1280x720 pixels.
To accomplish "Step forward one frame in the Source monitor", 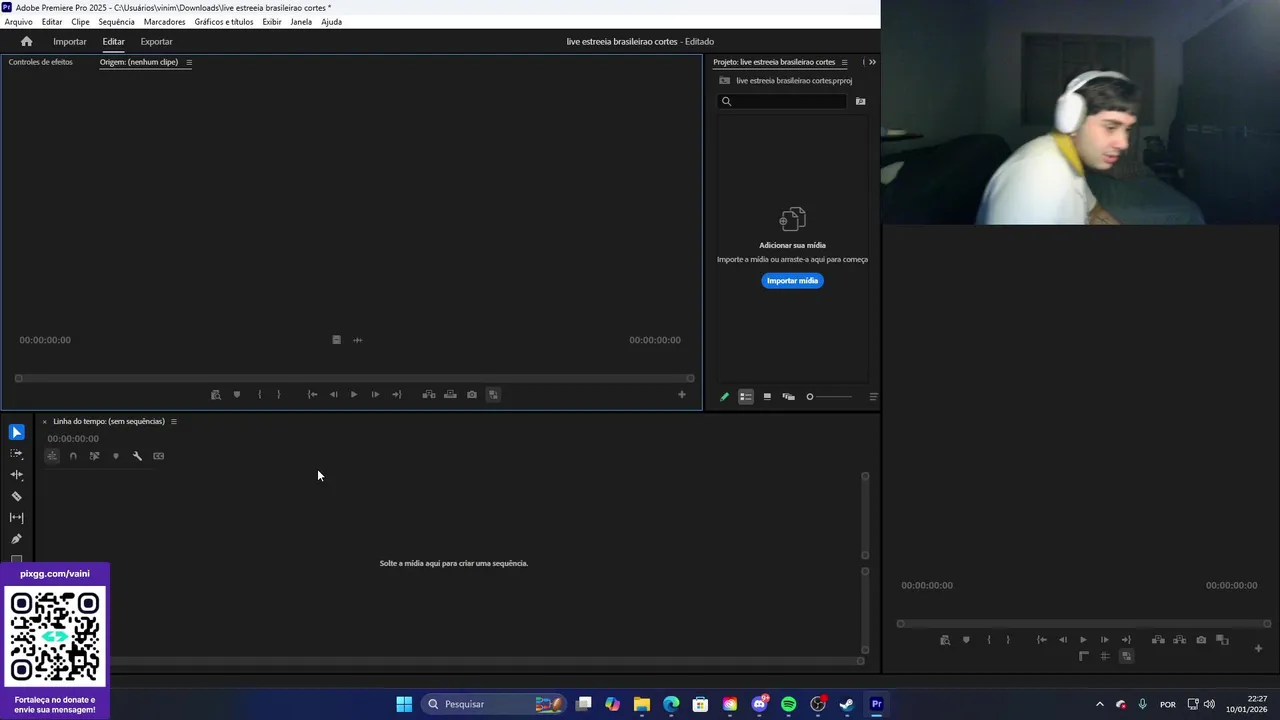I will pos(375,394).
